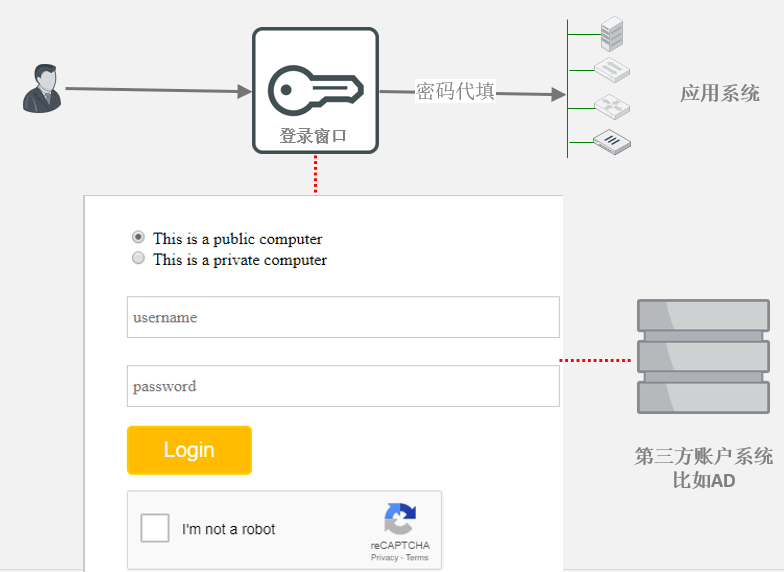Click into the password field
784x572 pixels.
[342, 386]
